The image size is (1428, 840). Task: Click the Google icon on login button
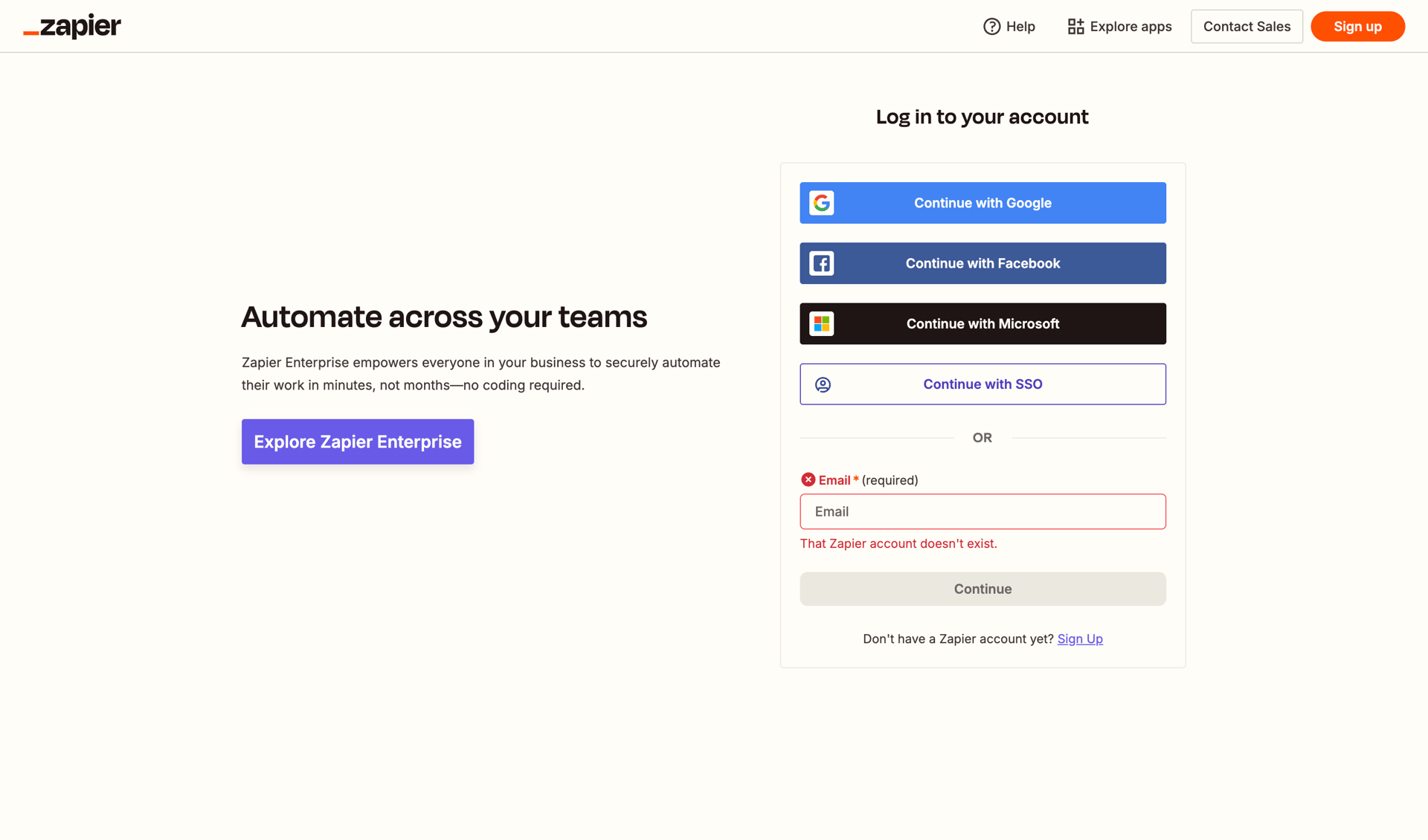[821, 202]
